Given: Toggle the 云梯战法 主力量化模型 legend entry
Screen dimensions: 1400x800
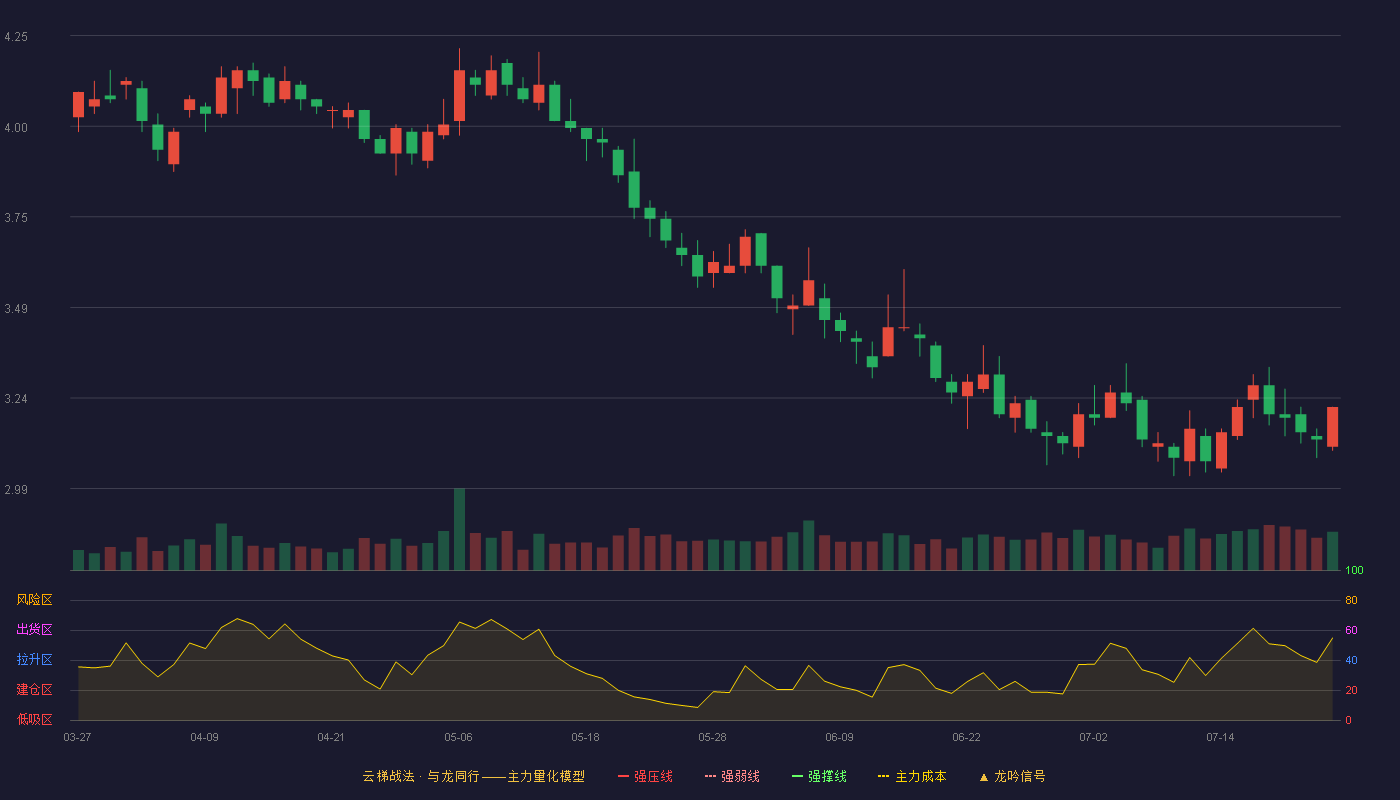Looking at the screenshot, I should [x=473, y=776].
